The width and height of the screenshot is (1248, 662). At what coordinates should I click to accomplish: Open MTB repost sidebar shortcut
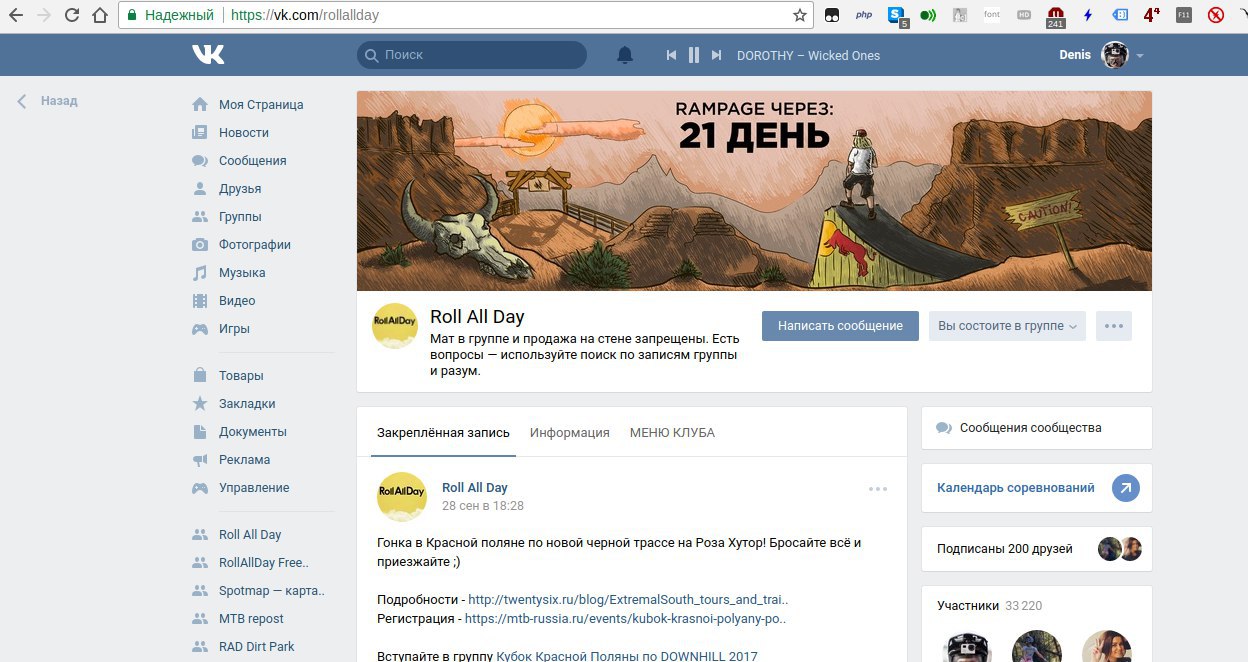click(x=251, y=619)
